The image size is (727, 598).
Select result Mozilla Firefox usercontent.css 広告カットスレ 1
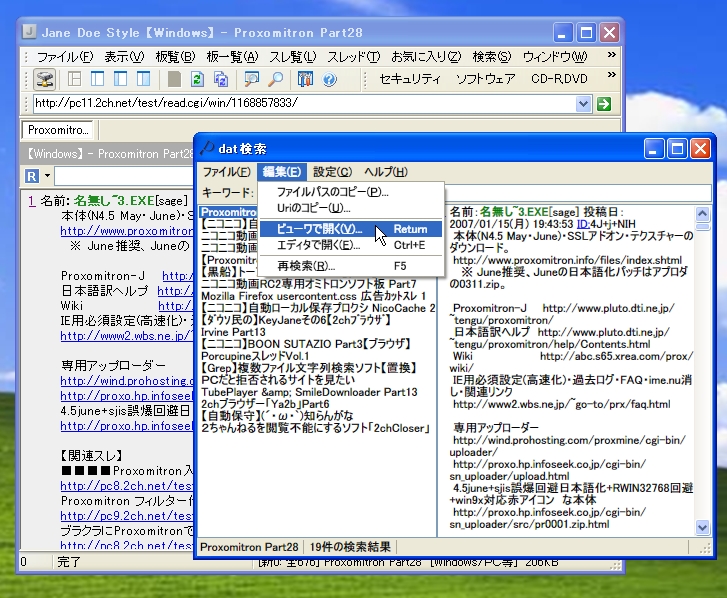tap(313, 296)
